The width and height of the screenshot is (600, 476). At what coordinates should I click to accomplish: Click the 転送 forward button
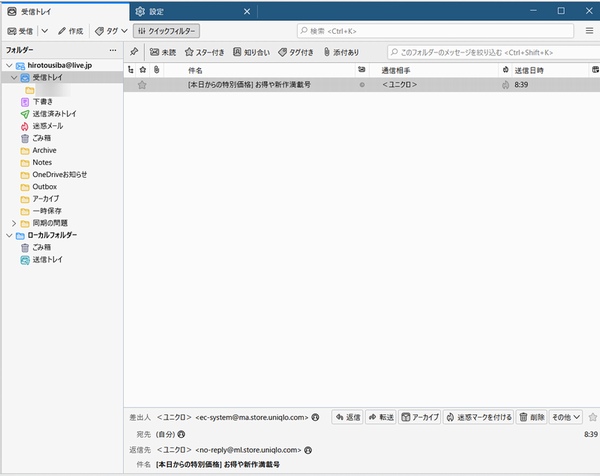(x=381, y=417)
